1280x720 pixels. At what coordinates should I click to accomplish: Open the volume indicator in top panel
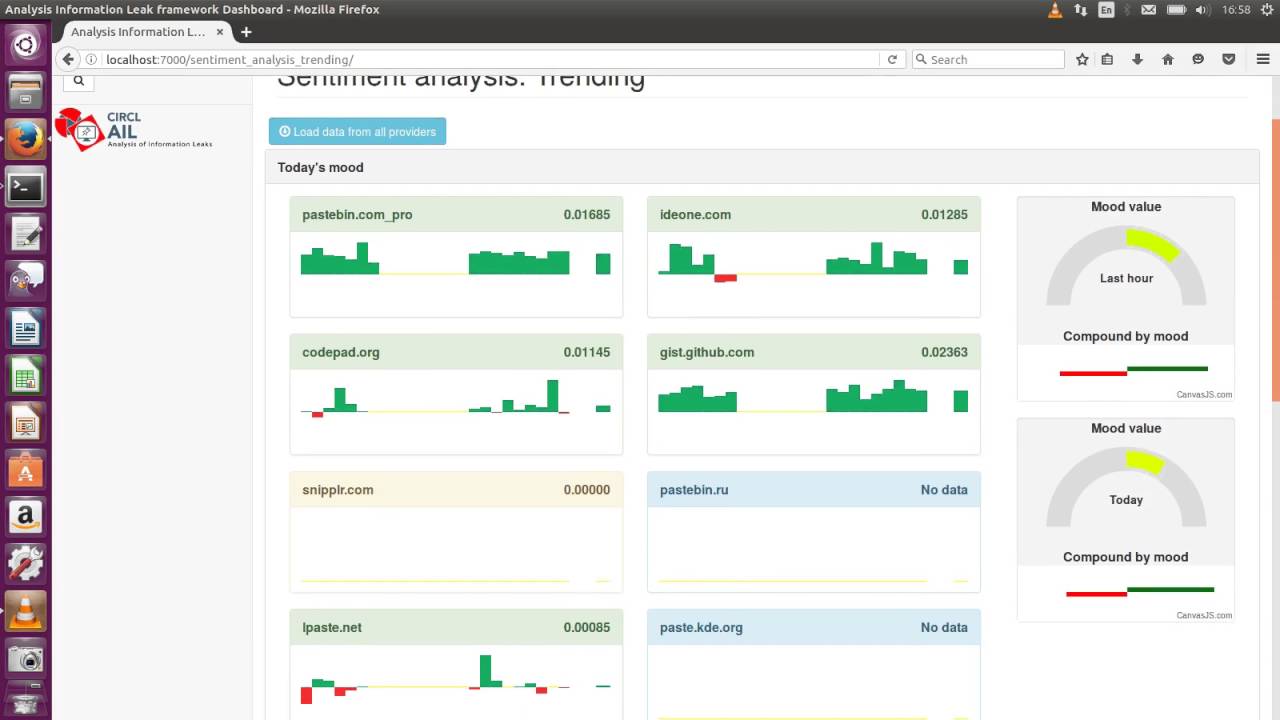pos(1201,10)
